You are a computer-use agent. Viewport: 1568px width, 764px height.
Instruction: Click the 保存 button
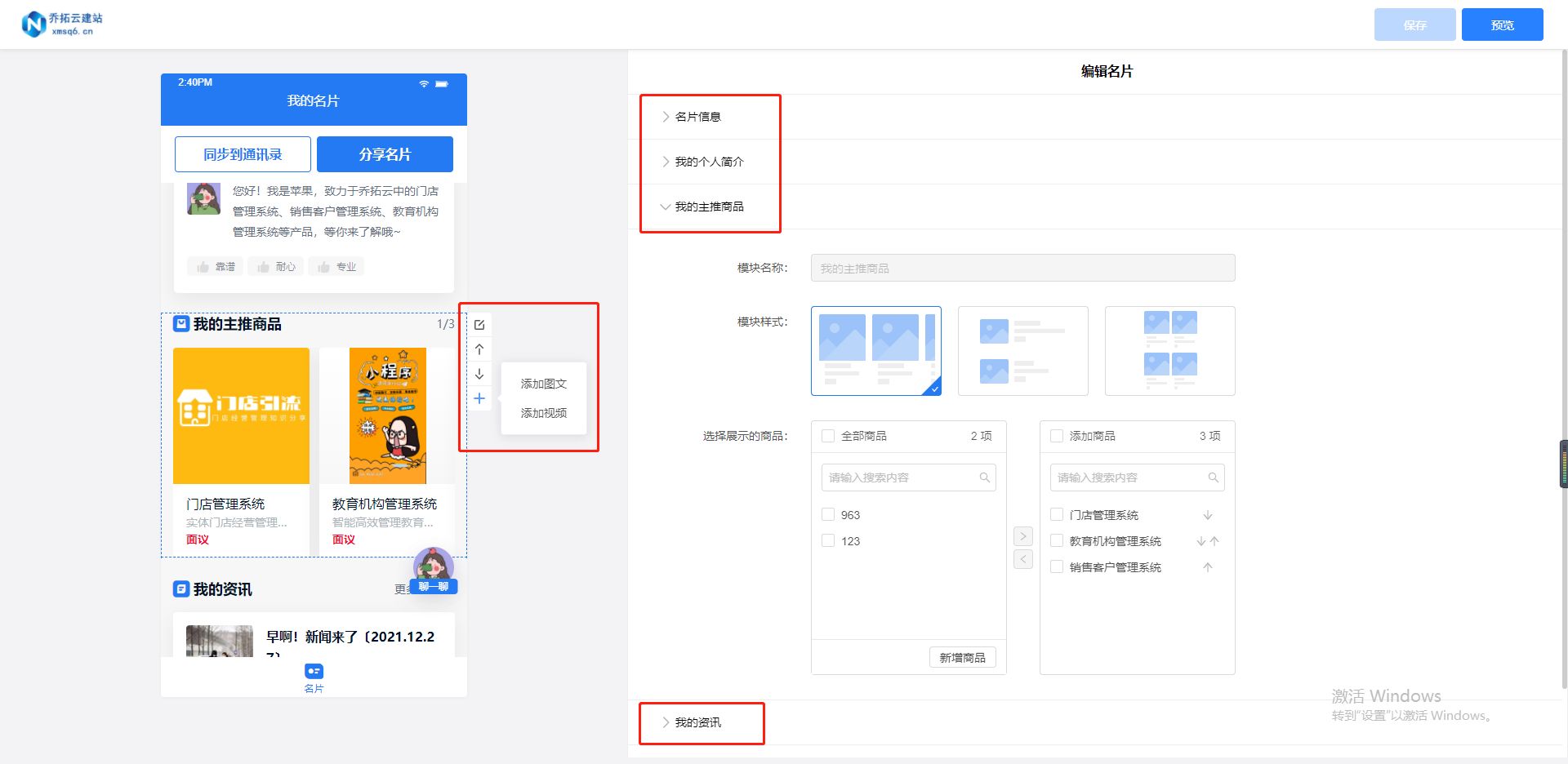pyautogui.click(x=1415, y=24)
